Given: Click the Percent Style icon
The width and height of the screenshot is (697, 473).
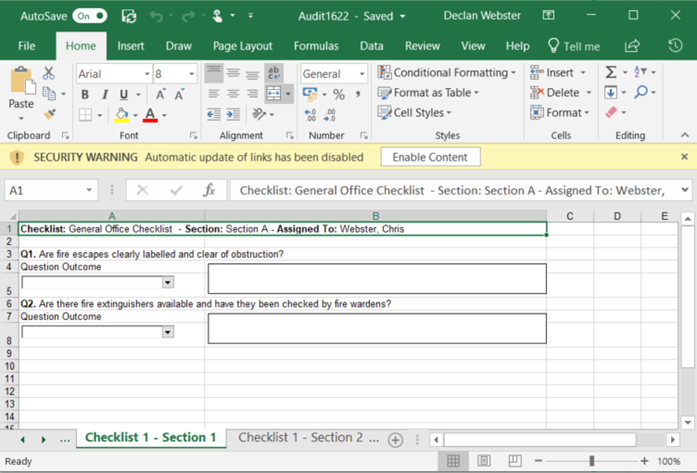Looking at the screenshot, I should 338,94.
